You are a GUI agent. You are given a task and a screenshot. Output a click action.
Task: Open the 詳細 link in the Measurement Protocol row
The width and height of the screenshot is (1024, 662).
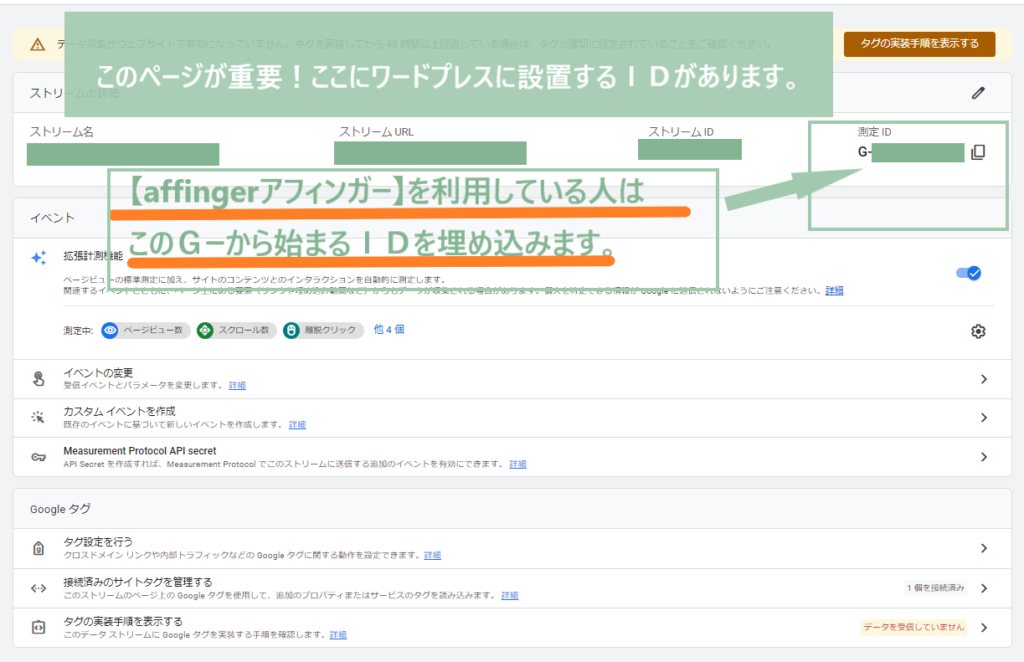[x=518, y=464]
